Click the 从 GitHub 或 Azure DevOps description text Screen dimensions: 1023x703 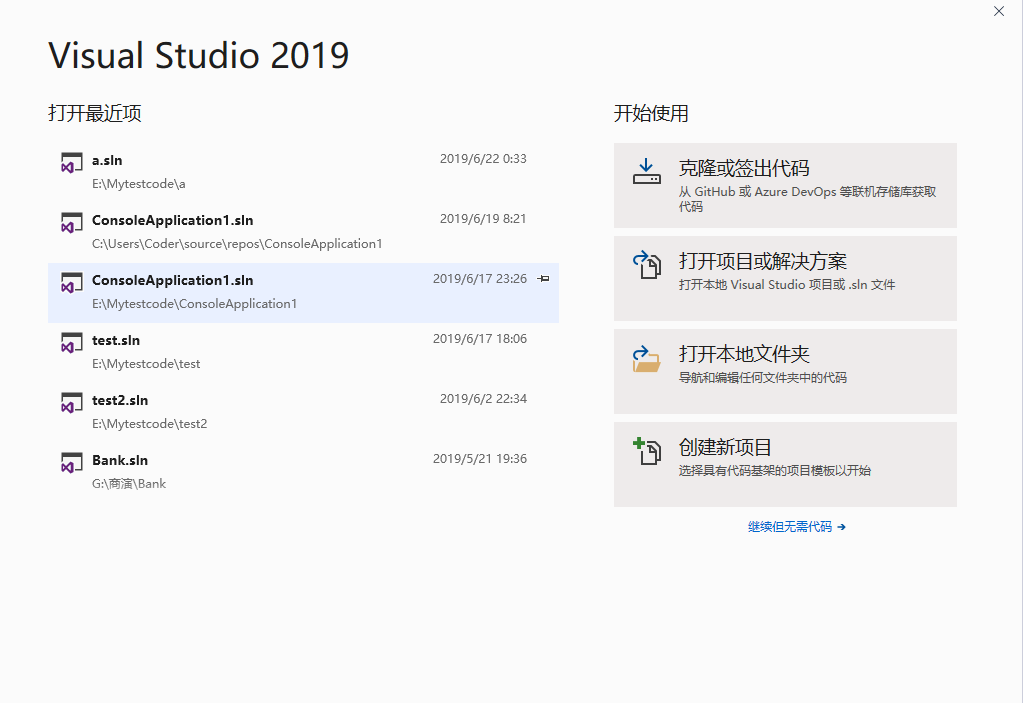tap(807, 199)
